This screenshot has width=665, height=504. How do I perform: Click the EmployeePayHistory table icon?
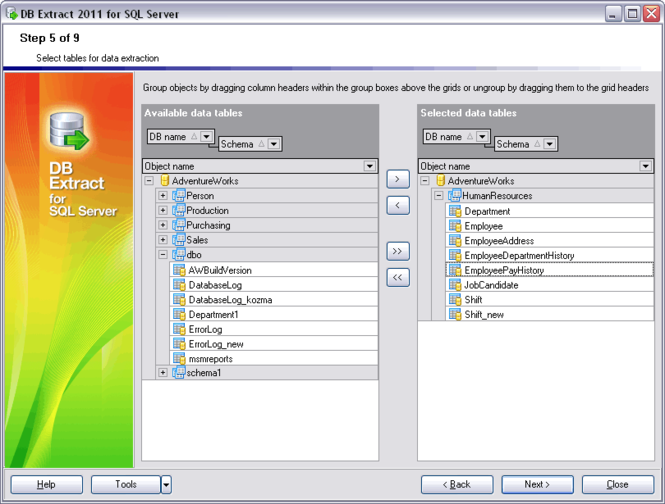(455, 270)
